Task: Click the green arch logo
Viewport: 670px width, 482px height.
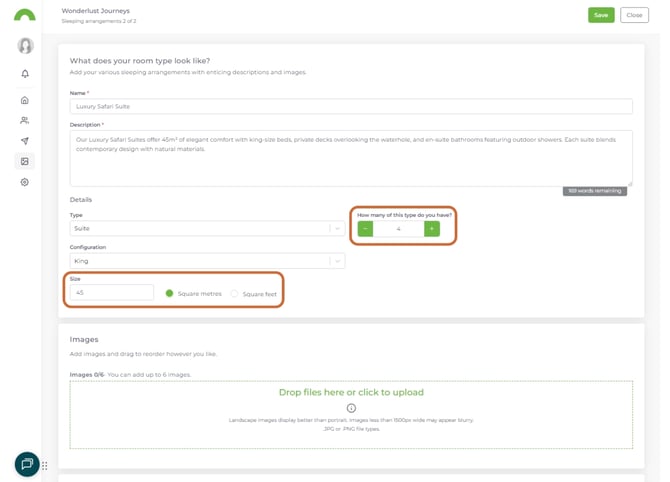Action: (x=25, y=15)
